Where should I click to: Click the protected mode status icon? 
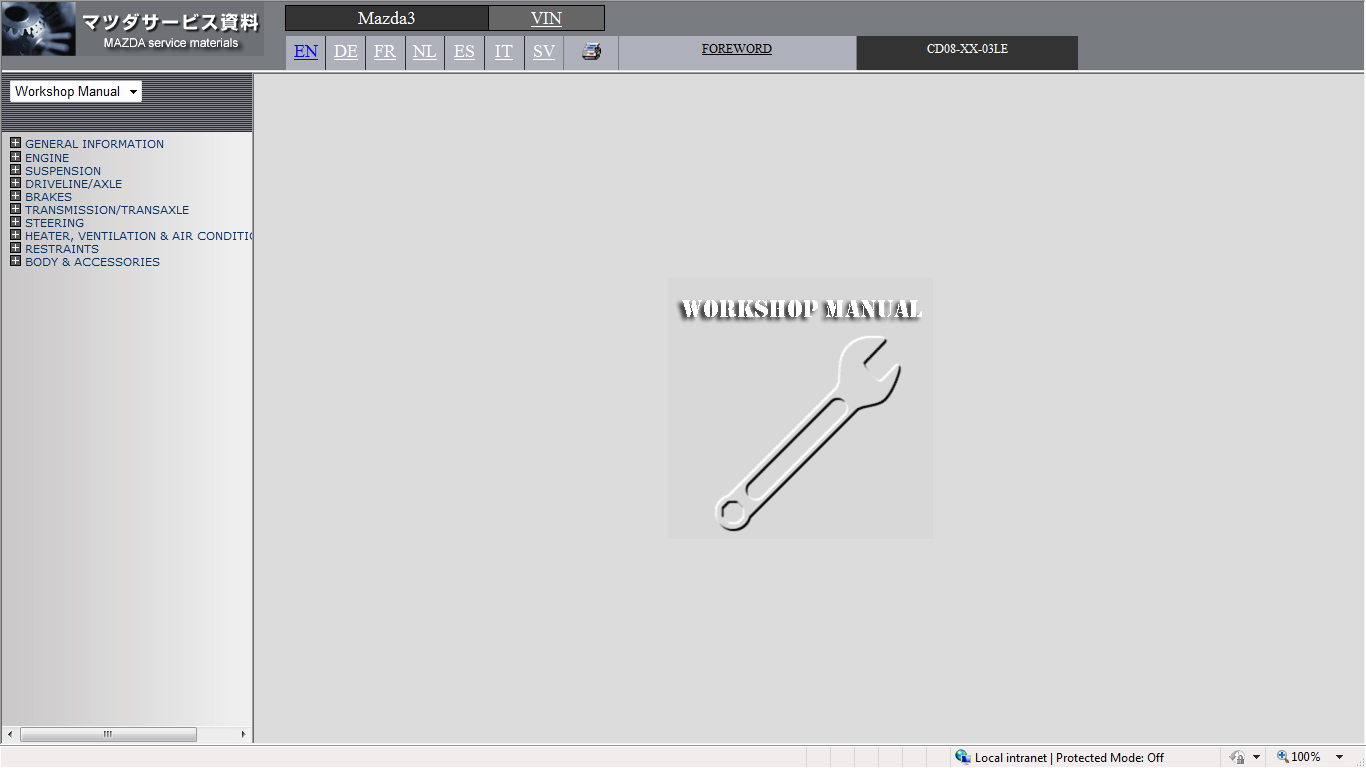[x=1238, y=757]
